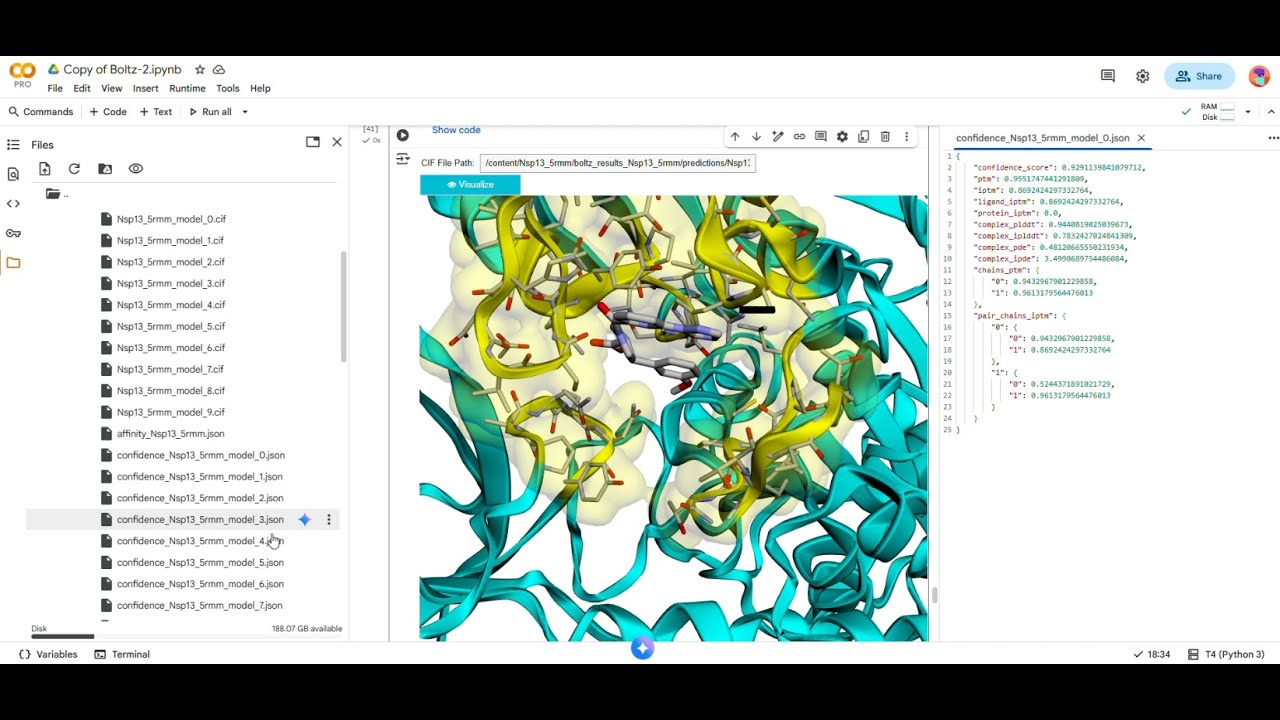Copy link to cell icon
This screenshot has width=1280, height=720.
tap(799, 137)
